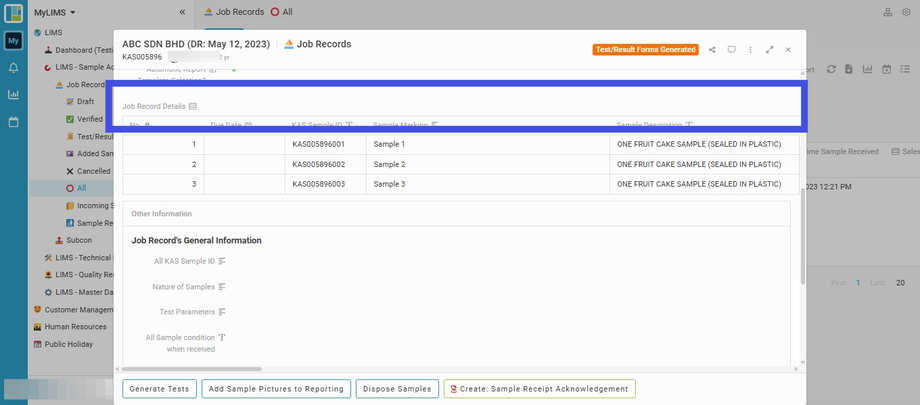Click Add Sample Pictures to Reporting button
The image size is (920, 405).
click(276, 389)
